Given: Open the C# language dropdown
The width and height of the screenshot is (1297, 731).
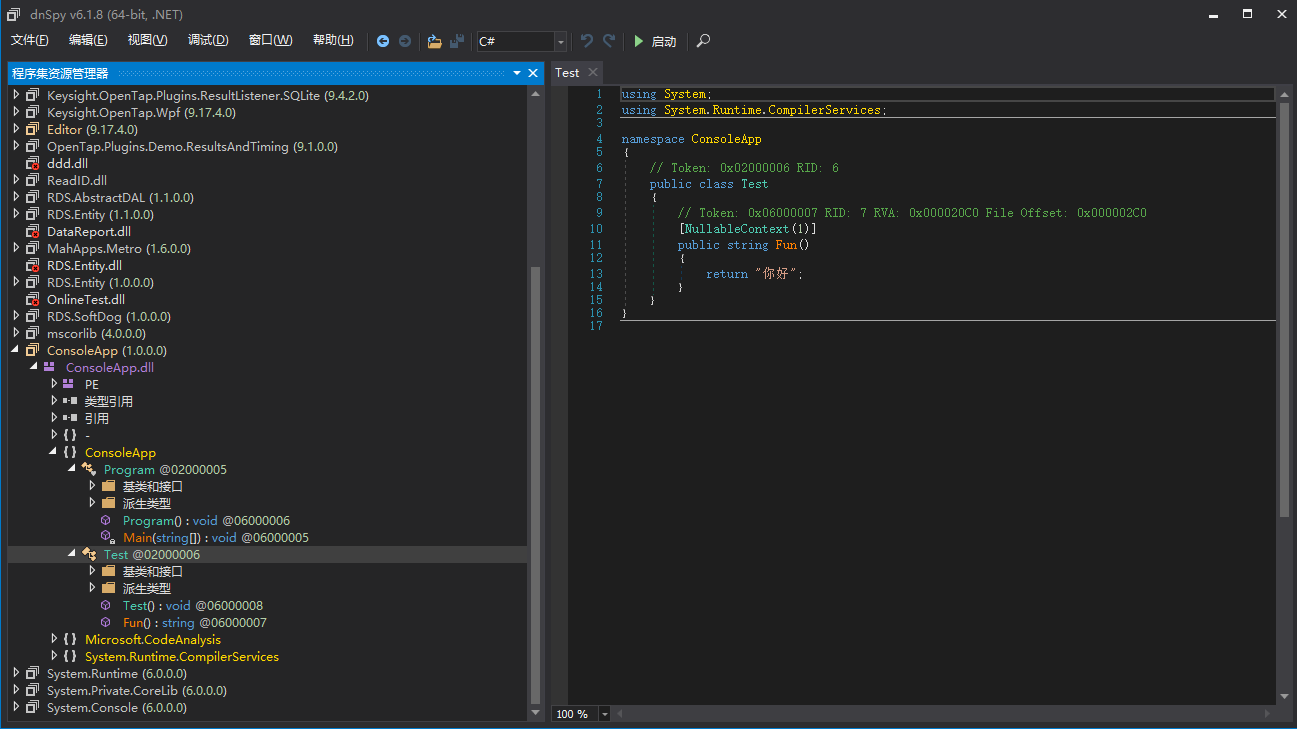Looking at the screenshot, I should (560, 41).
